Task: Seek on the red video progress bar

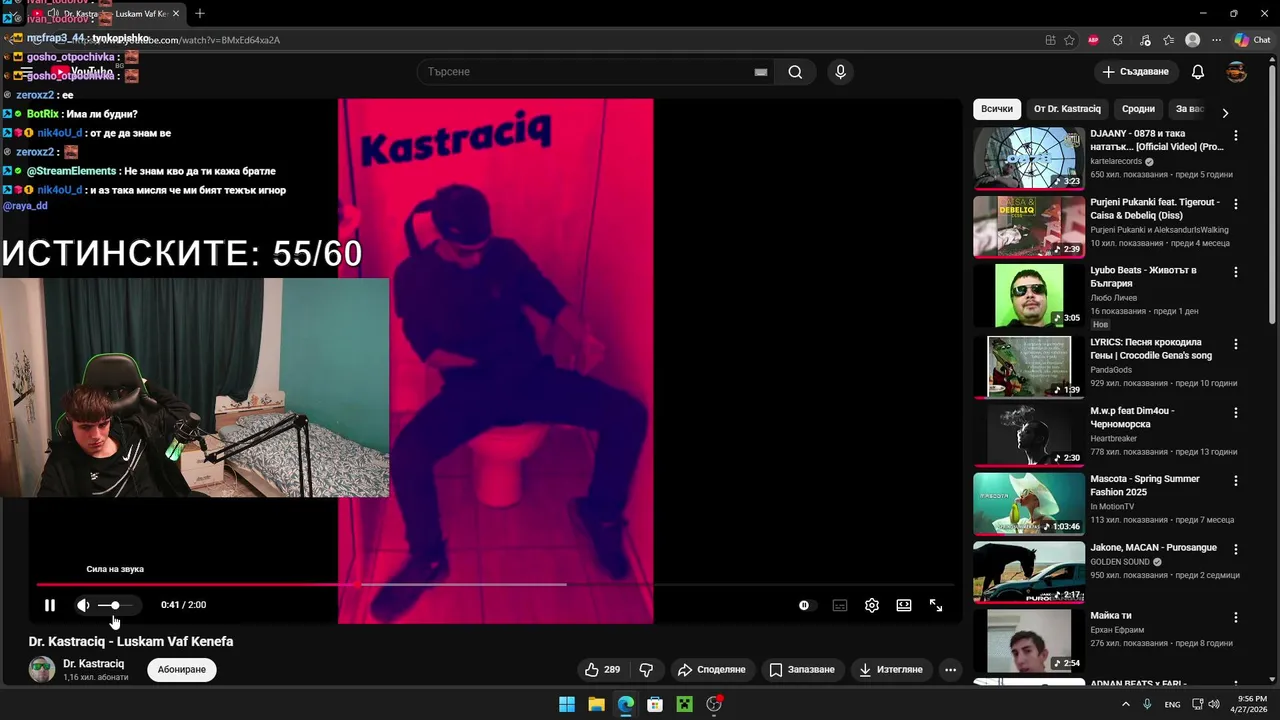Action: pyautogui.click(x=495, y=584)
